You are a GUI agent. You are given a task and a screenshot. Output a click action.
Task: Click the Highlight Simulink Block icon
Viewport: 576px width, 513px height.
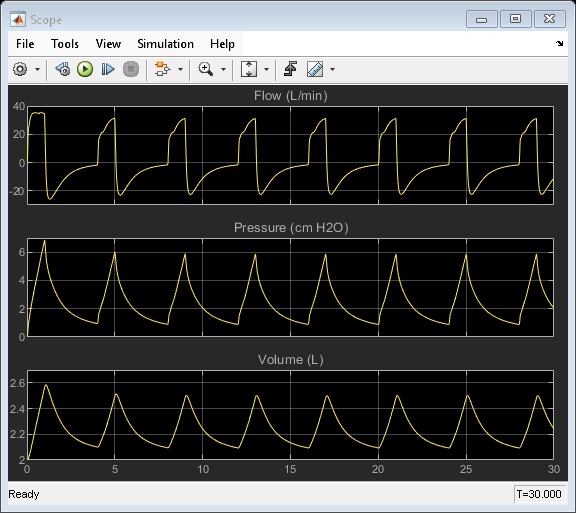[163, 69]
